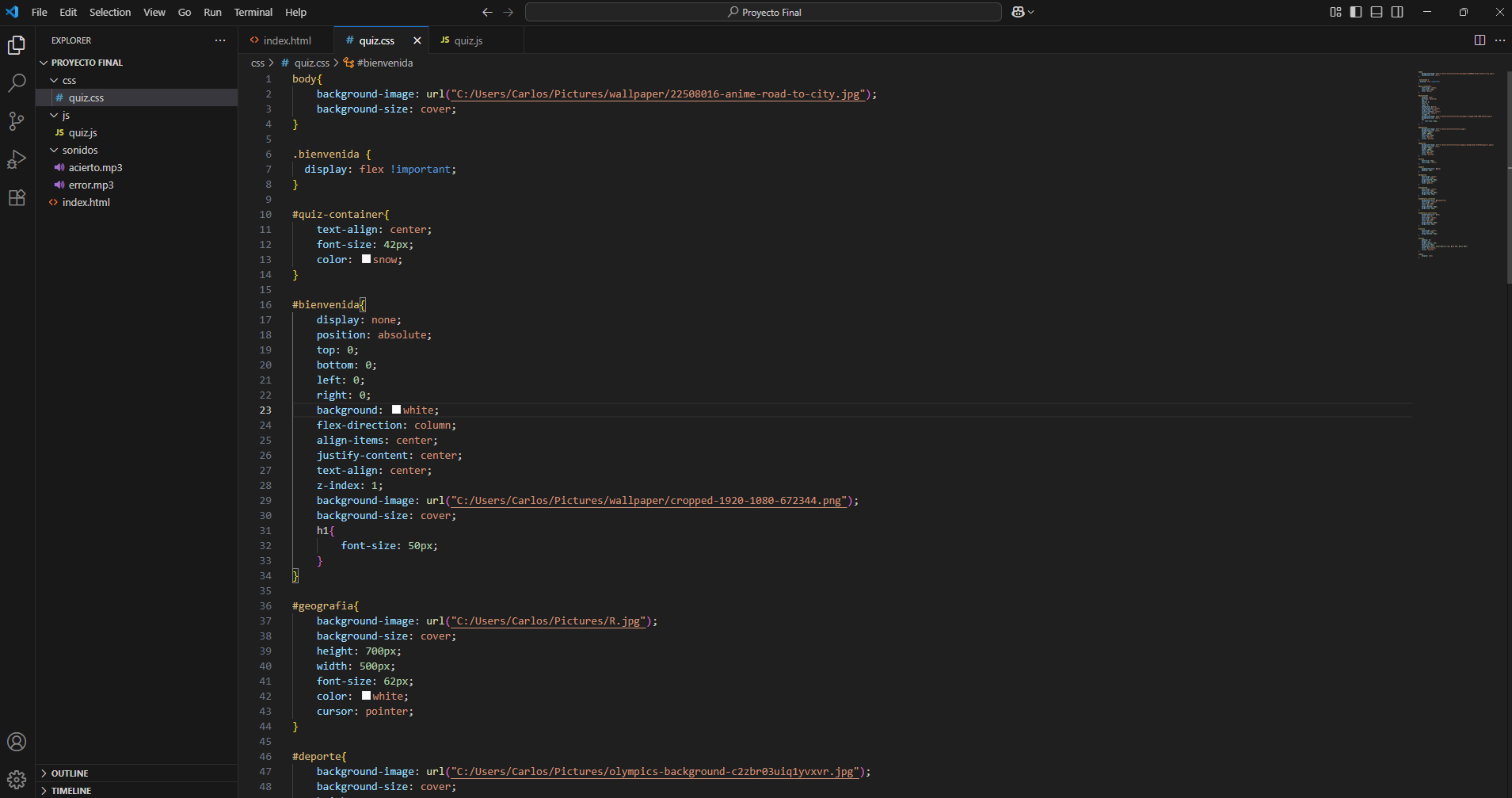Expand the OUTLINE section

(70, 773)
